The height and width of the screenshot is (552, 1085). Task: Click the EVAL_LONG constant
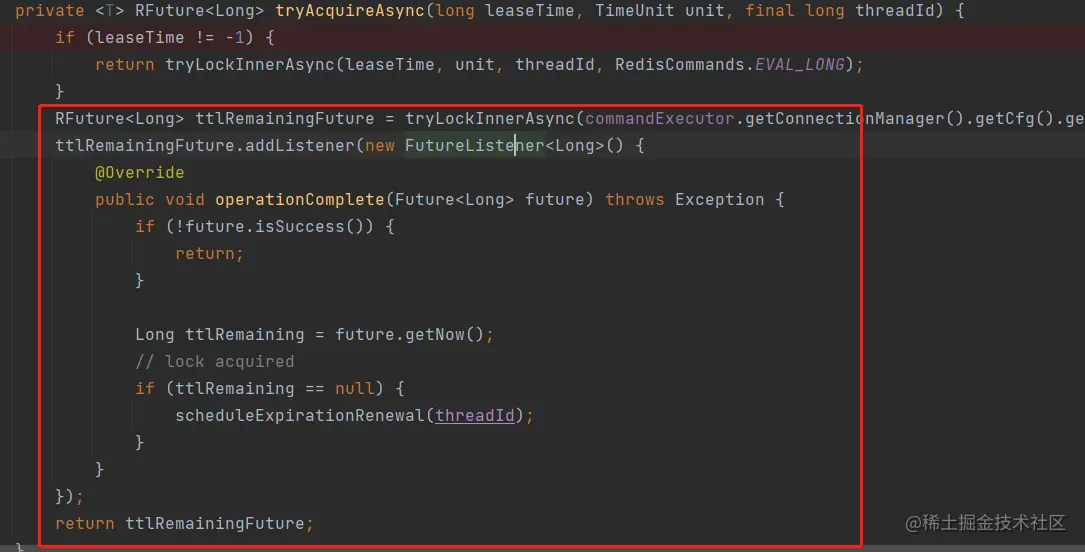[x=800, y=64]
